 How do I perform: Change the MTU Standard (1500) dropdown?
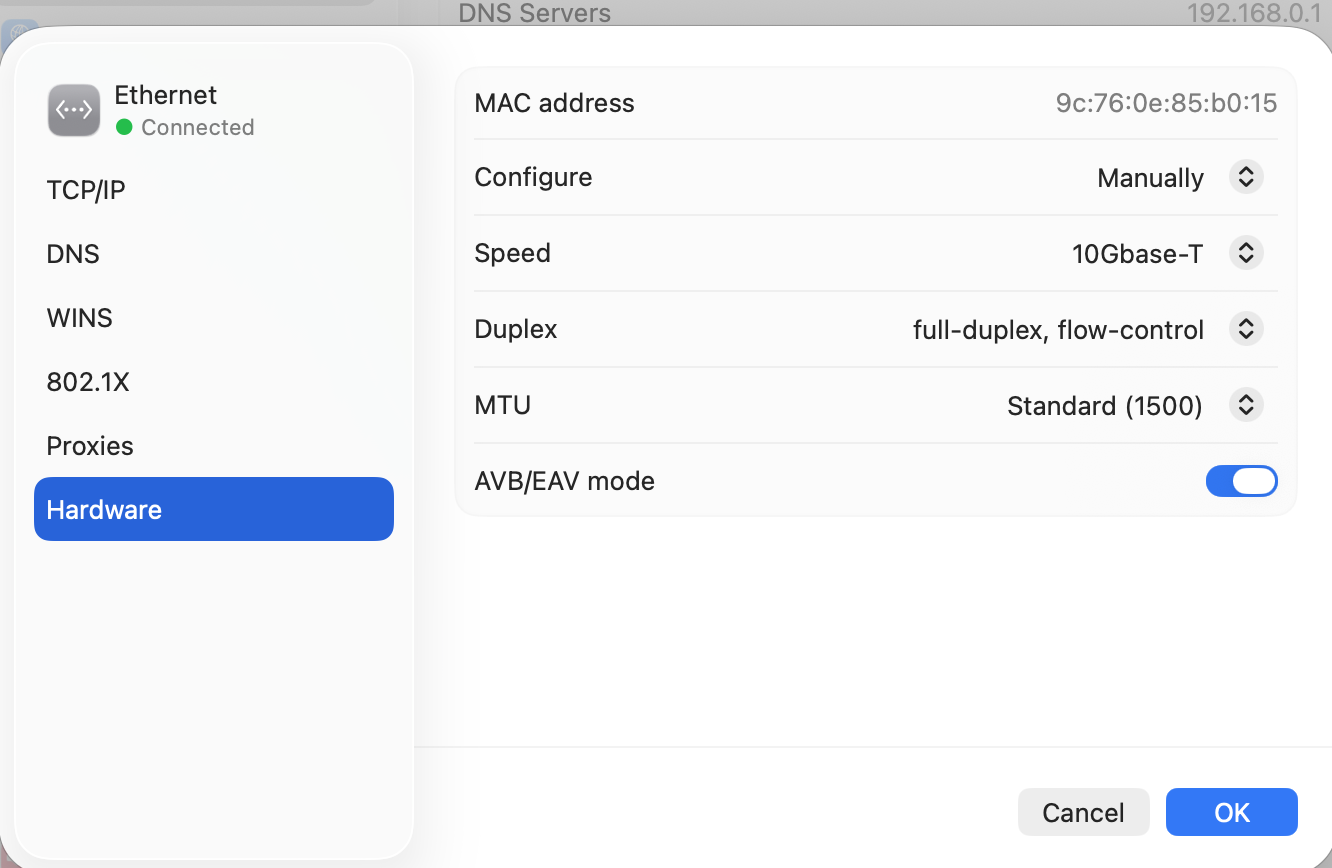(1245, 405)
